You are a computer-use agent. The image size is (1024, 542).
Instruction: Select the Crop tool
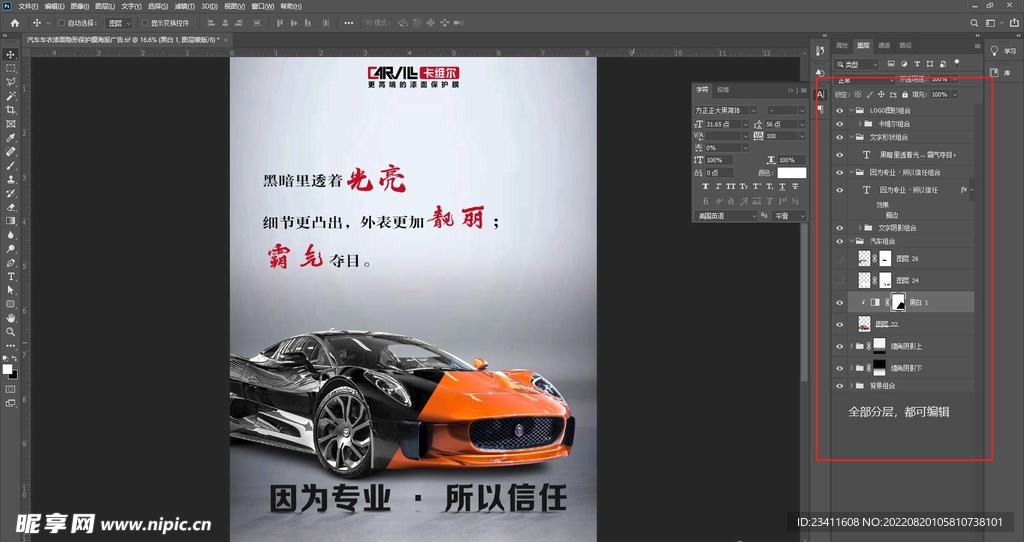point(10,110)
